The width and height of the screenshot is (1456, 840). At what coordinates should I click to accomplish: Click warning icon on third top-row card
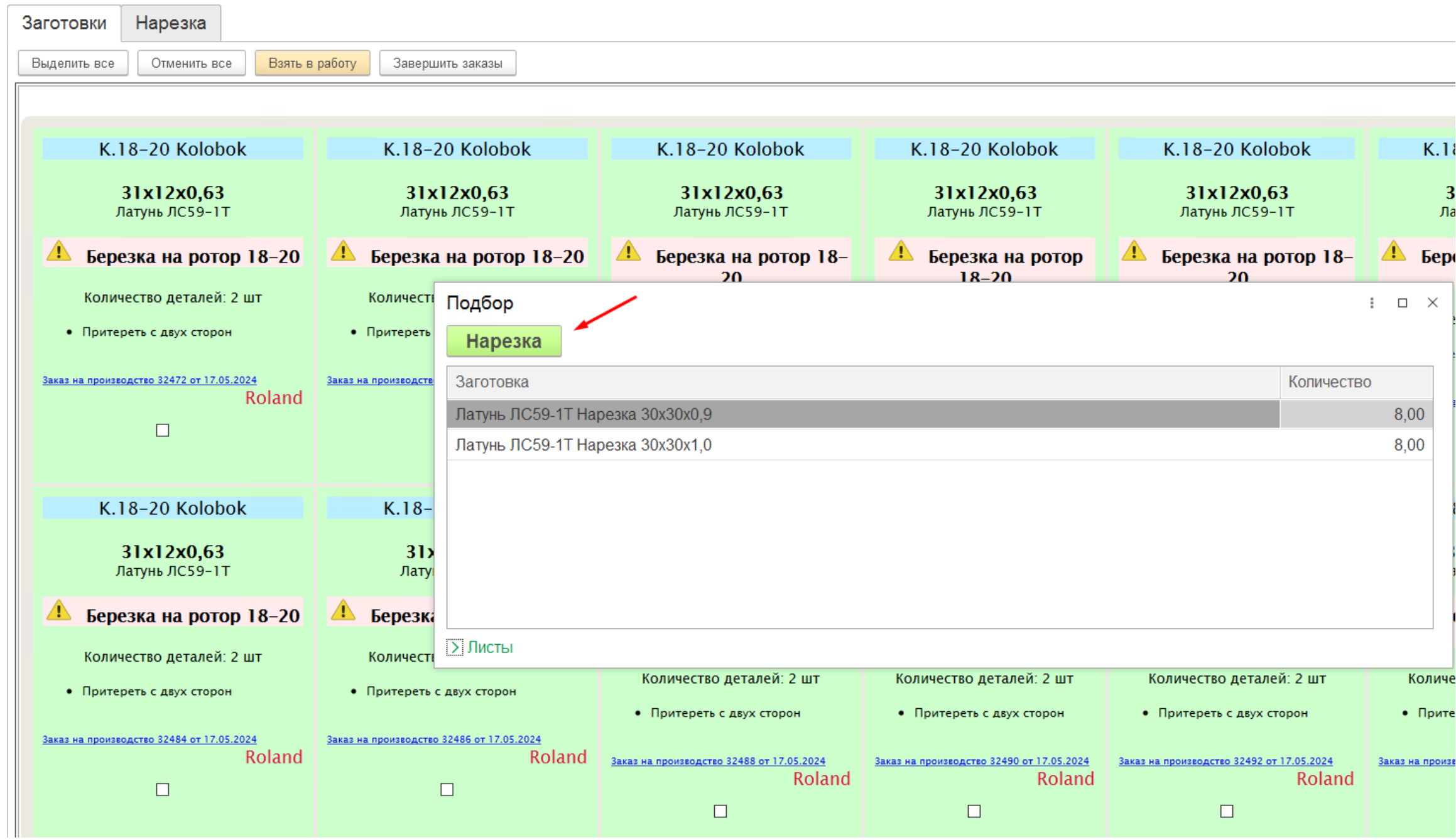[628, 252]
